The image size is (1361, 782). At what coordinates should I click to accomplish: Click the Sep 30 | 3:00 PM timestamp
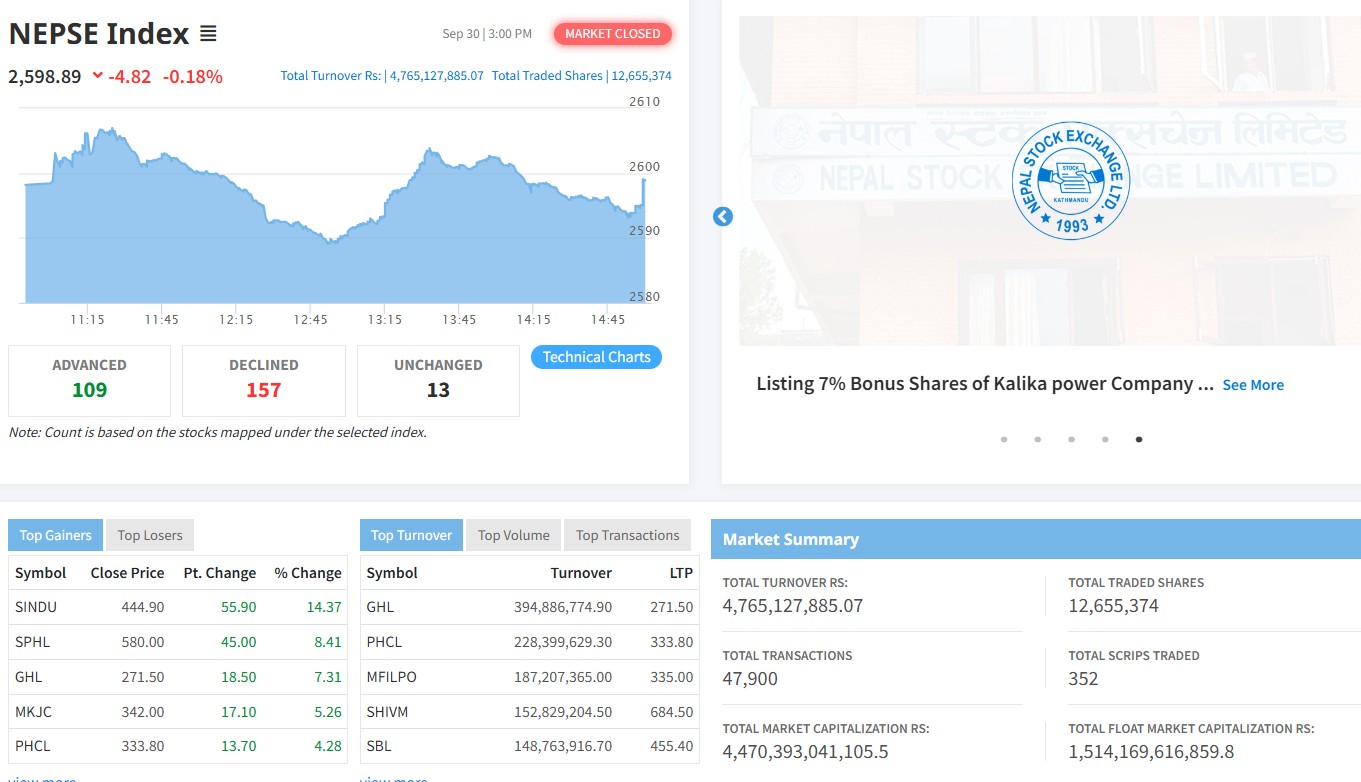(487, 34)
